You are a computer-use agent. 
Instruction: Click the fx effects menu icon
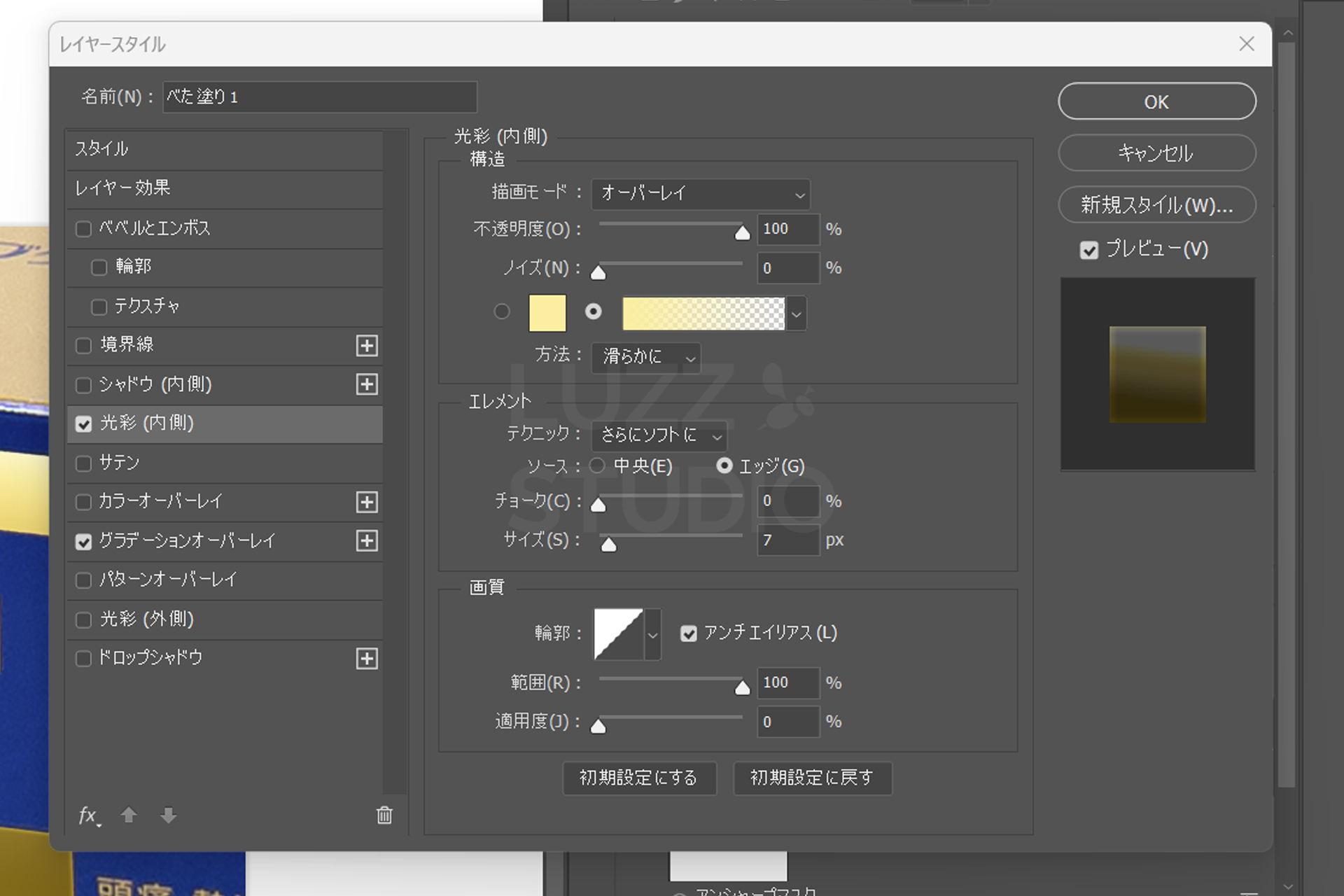click(89, 815)
